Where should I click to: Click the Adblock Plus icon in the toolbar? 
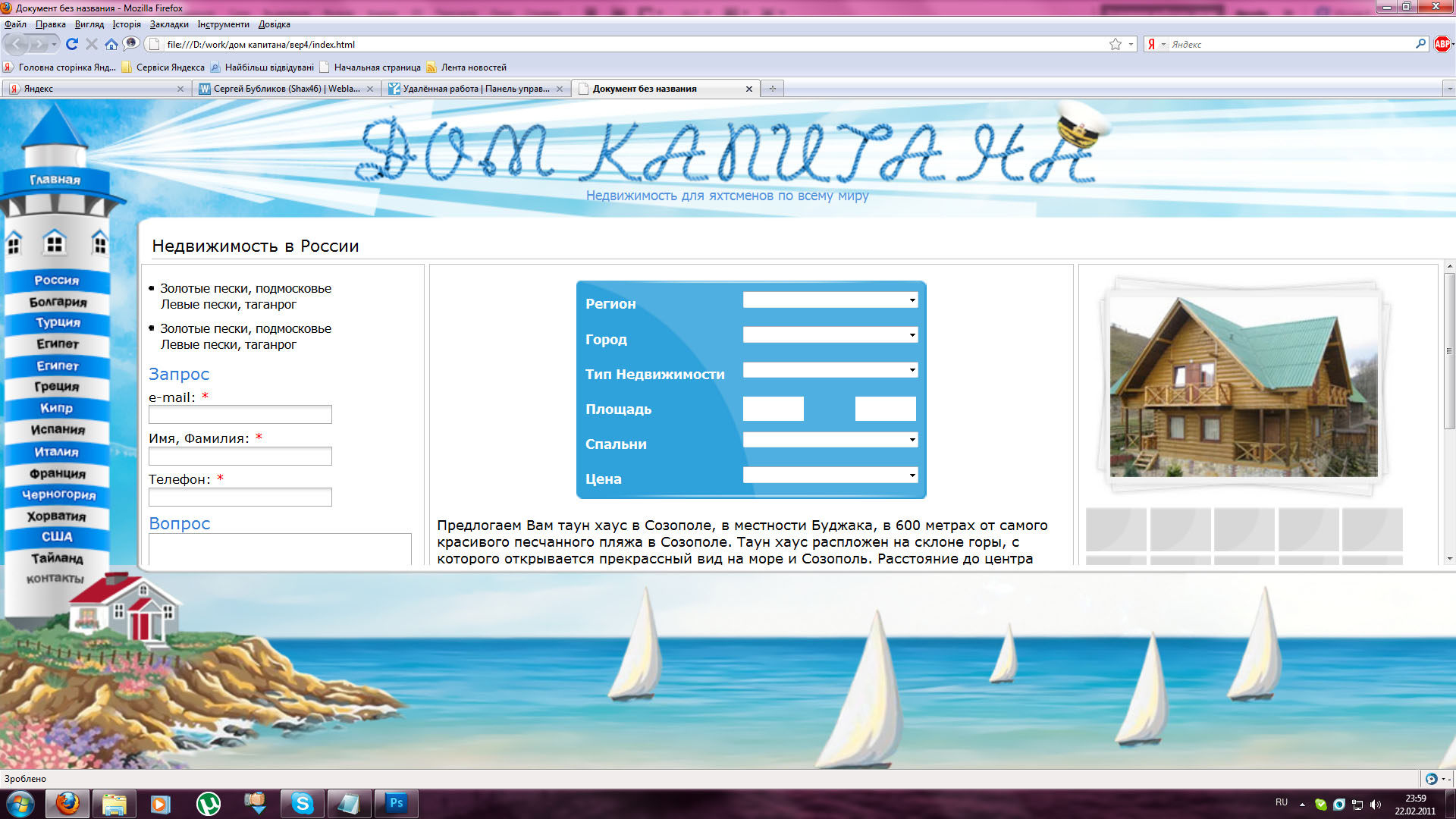coord(1443,44)
